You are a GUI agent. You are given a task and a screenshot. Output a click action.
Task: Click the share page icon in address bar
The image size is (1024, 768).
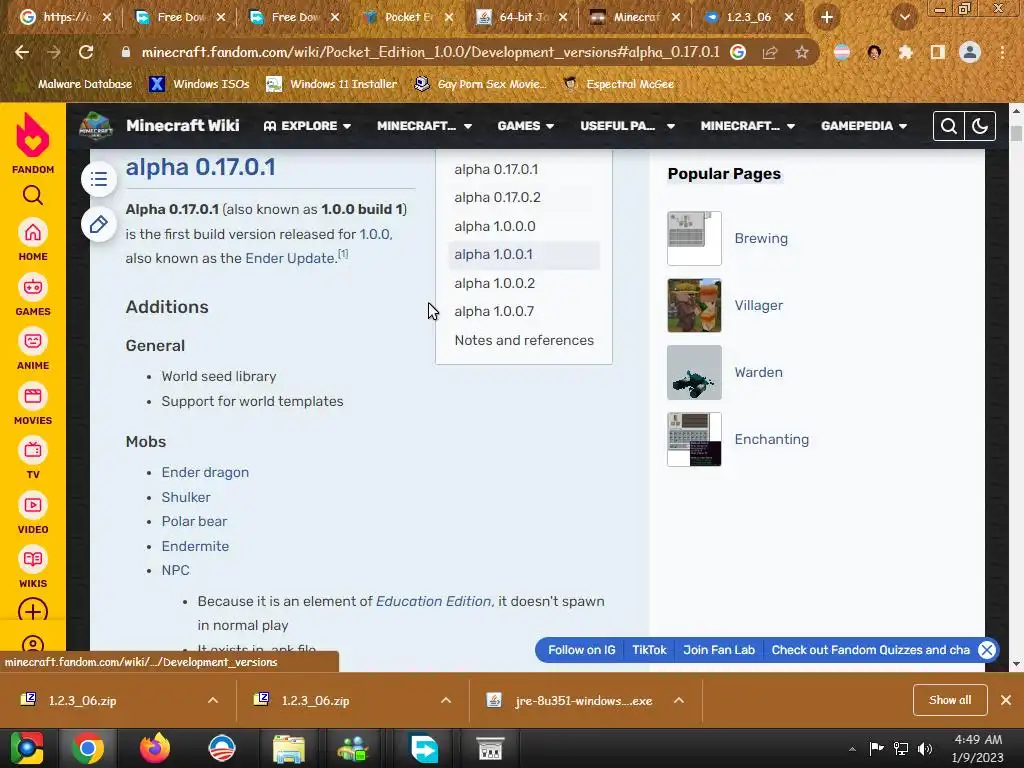(770, 52)
